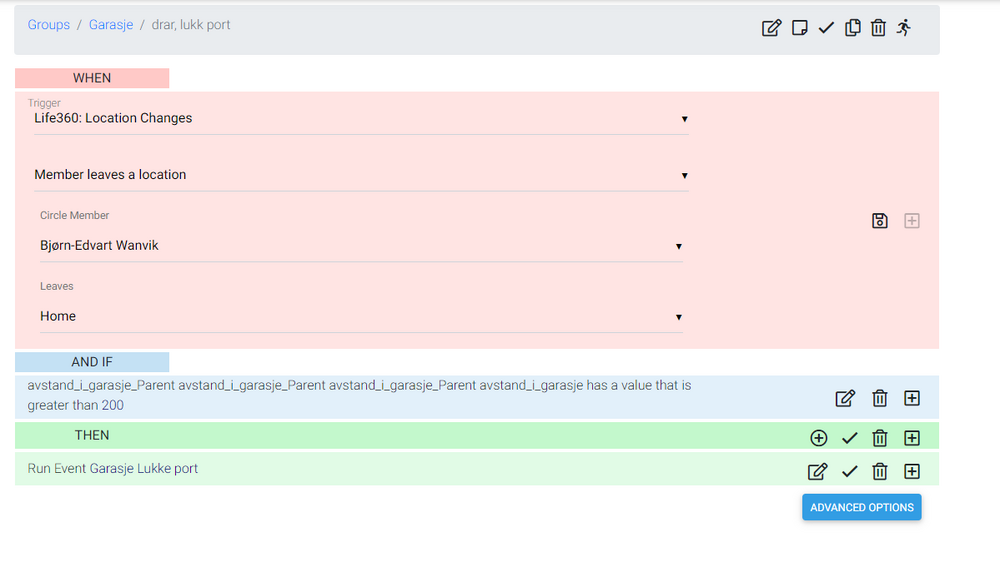Click the note icon in the header toolbar
The image size is (1000, 567).
click(x=799, y=28)
